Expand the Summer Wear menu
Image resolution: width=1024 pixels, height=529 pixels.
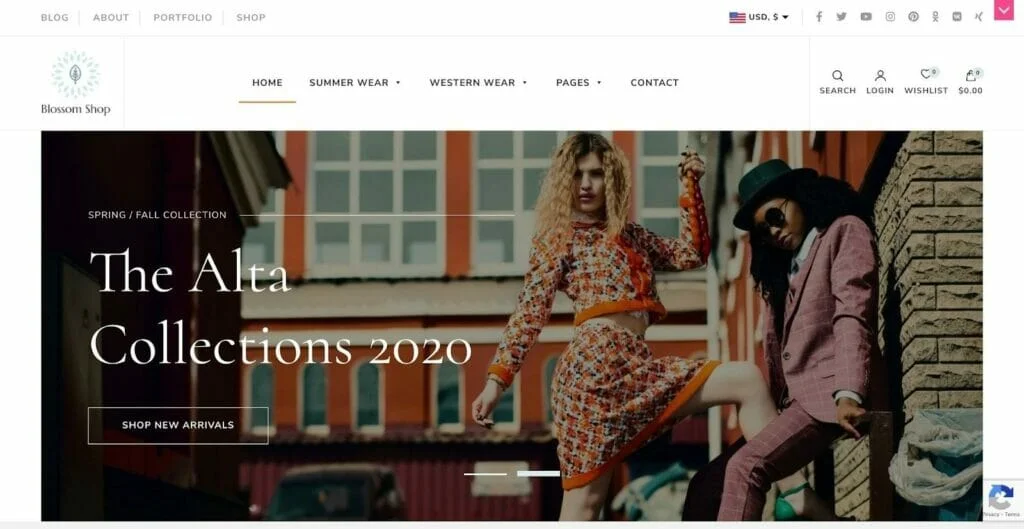click(355, 82)
